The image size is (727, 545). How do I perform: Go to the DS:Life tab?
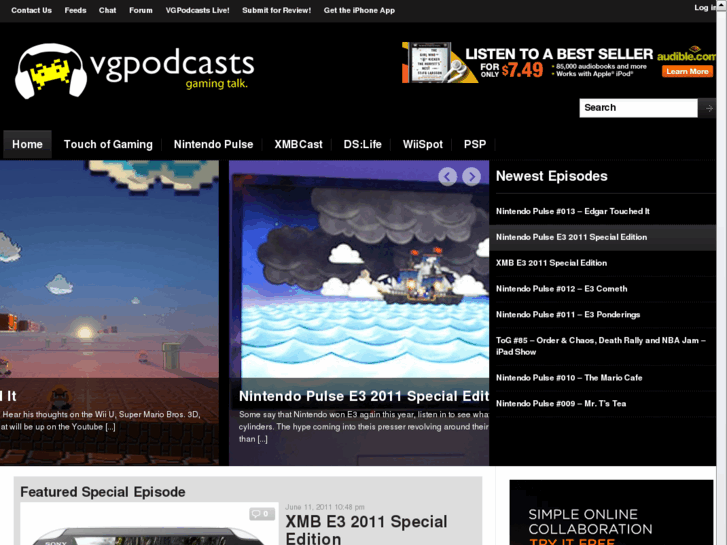pyautogui.click(x=363, y=144)
